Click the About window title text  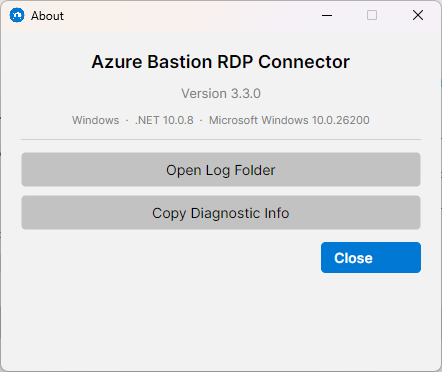coord(47,16)
